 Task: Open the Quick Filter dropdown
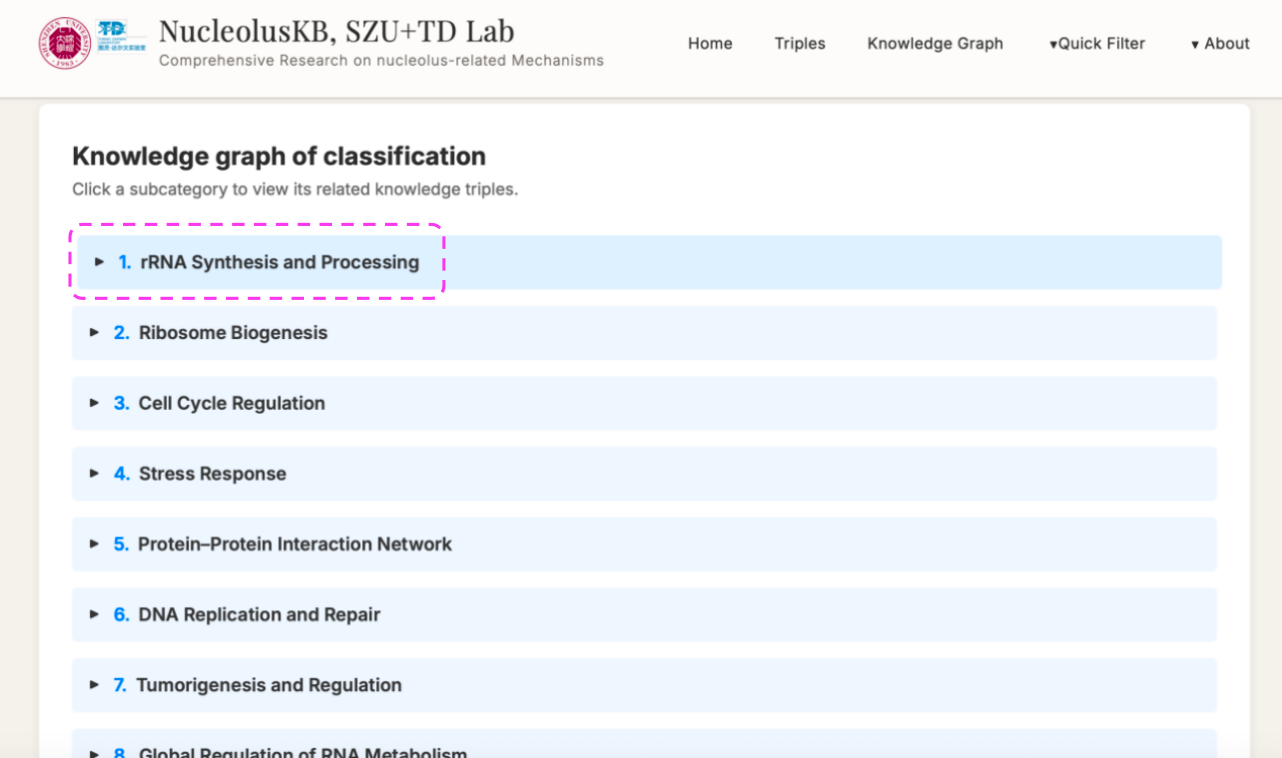tap(1096, 43)
